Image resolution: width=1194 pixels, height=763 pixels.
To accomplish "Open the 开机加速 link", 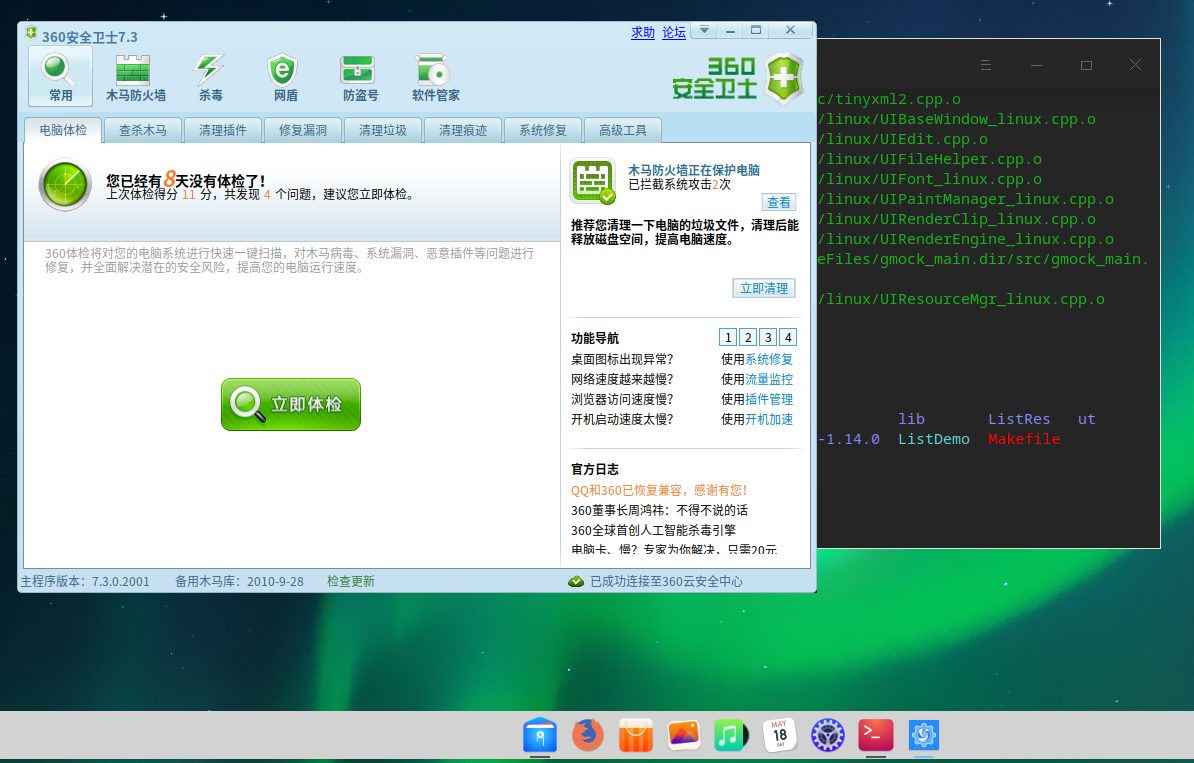I will 769,419.
